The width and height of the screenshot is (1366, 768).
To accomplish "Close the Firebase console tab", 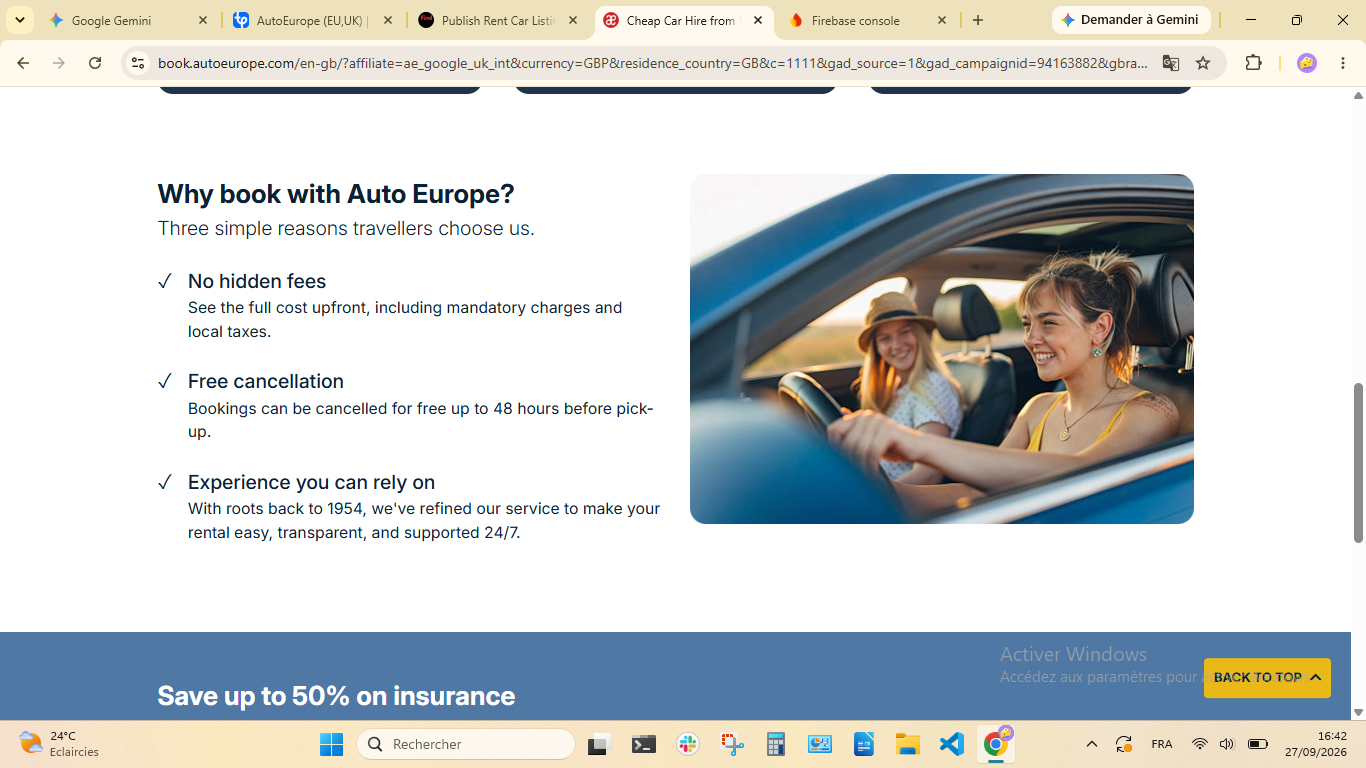I will [x=941, y=20].
